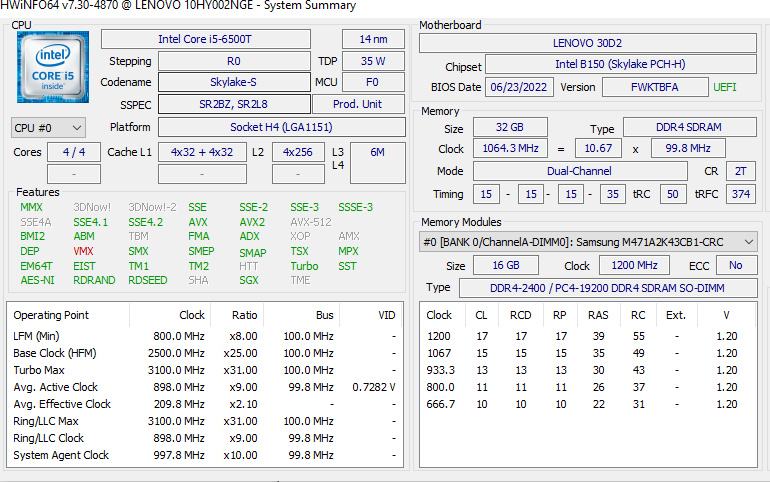Click the red VMX feature flag
770x482 pixels.
[83, 251]
